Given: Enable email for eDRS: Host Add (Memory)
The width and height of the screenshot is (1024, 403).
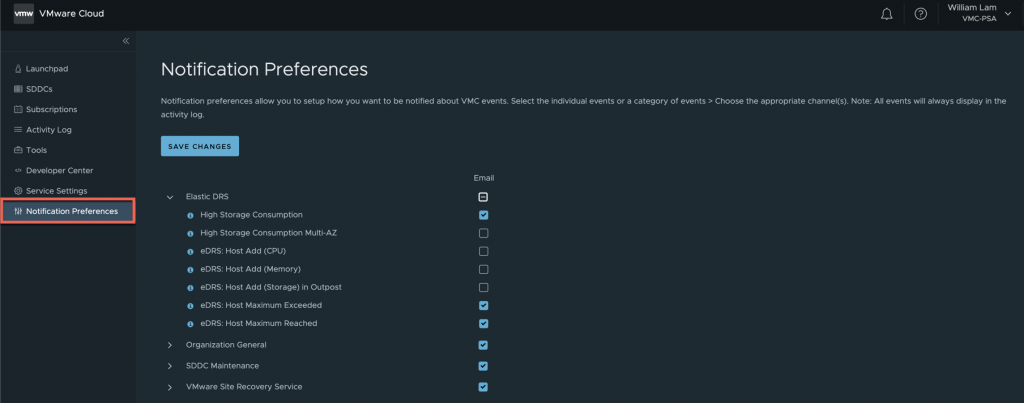Looking at the screenshot, I should (484, 269).
